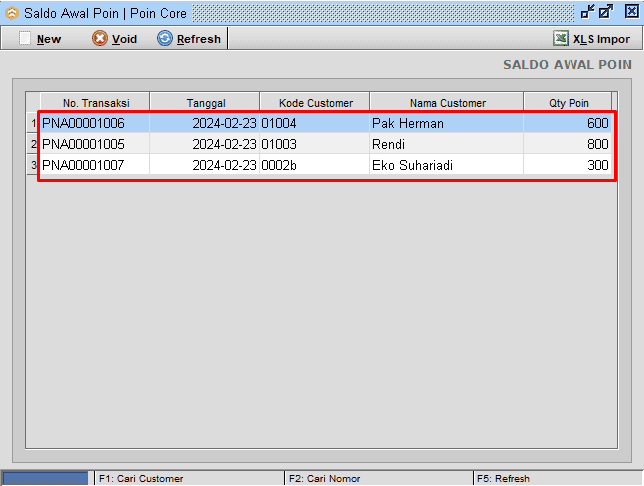Void the selected transaction
The image size is (644, 486).
[x=114, y=39]
